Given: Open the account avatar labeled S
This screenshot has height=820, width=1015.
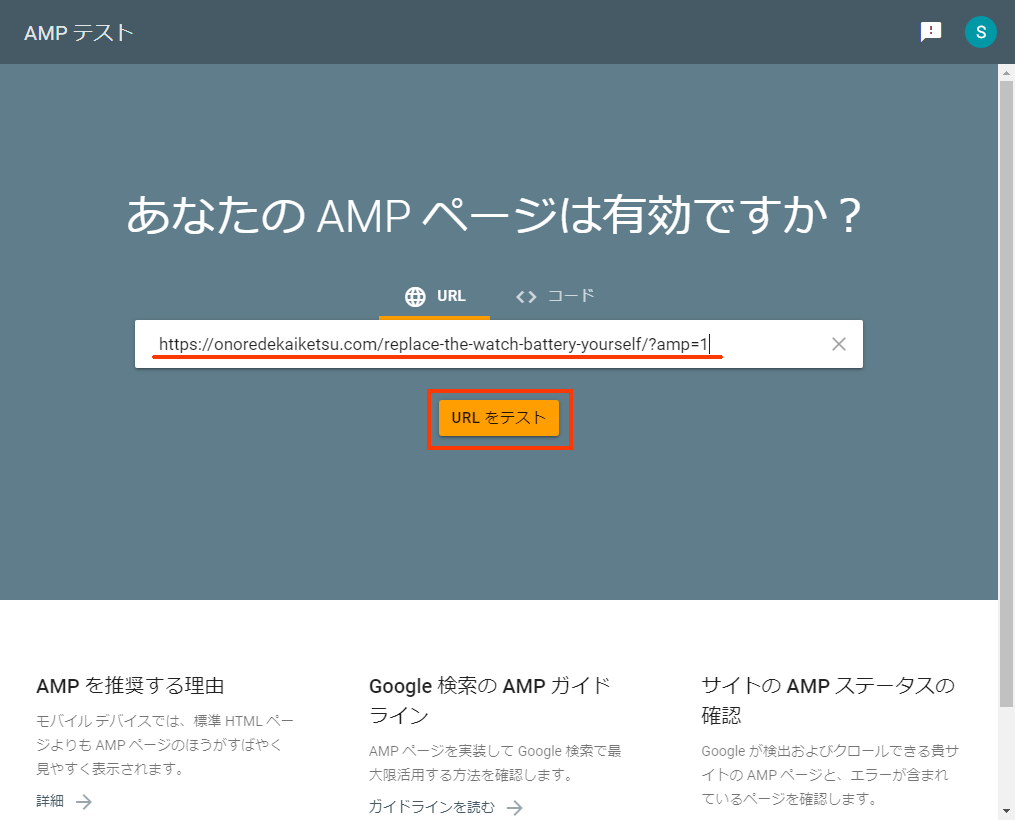Looking at the screenshot, I should click(981, 32).
